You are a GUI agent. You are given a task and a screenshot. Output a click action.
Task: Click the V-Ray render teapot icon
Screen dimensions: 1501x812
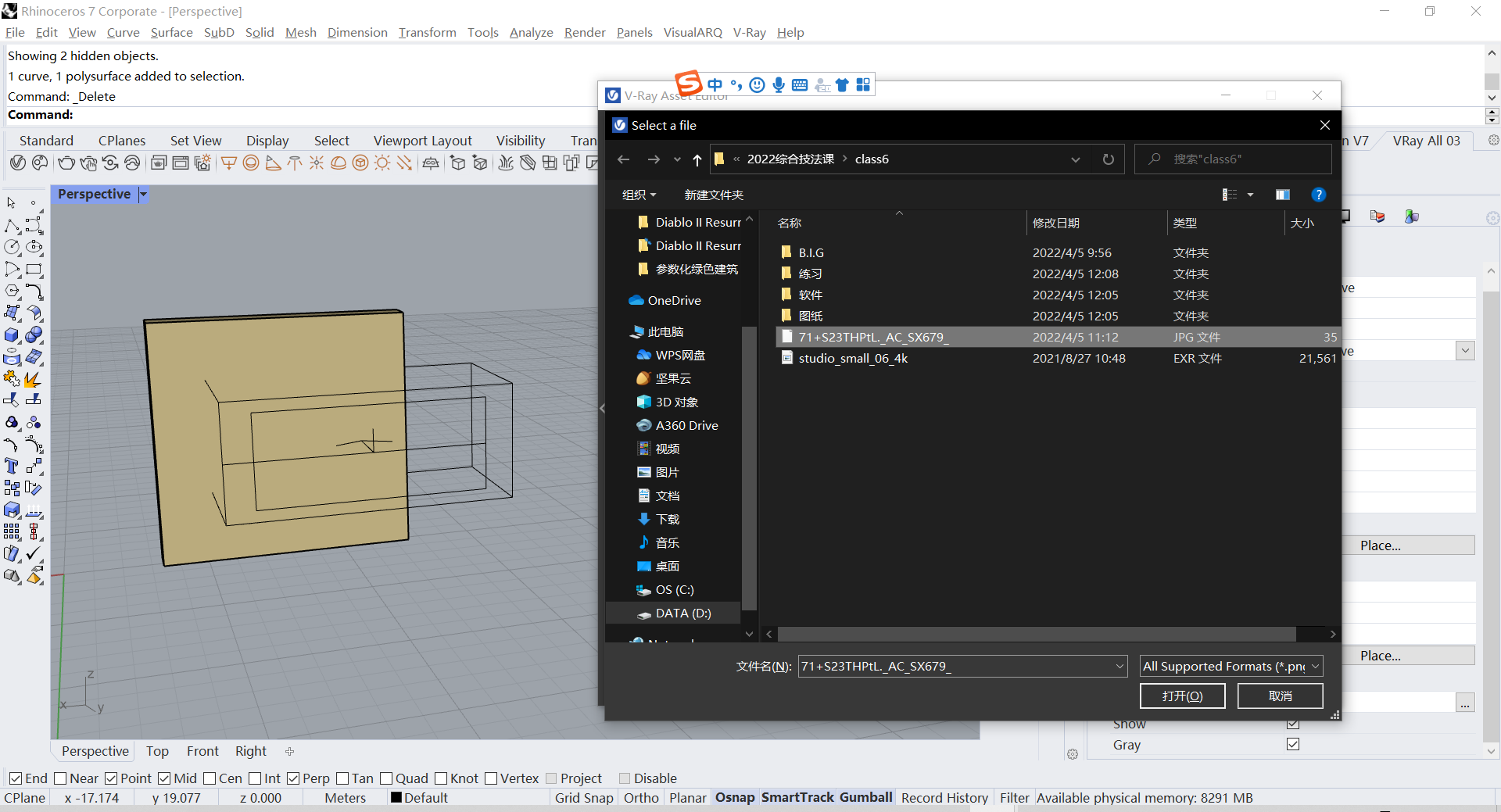[66, 163]
